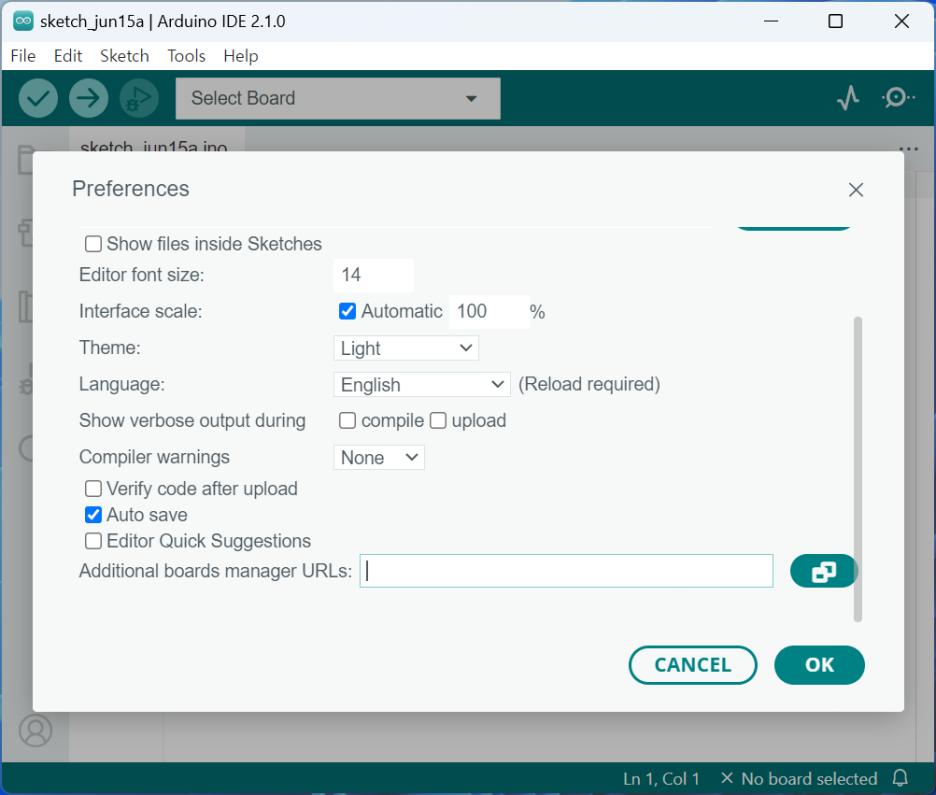Open the Theme dropdown showing Light
936x795 pixels.
[406, 348]
